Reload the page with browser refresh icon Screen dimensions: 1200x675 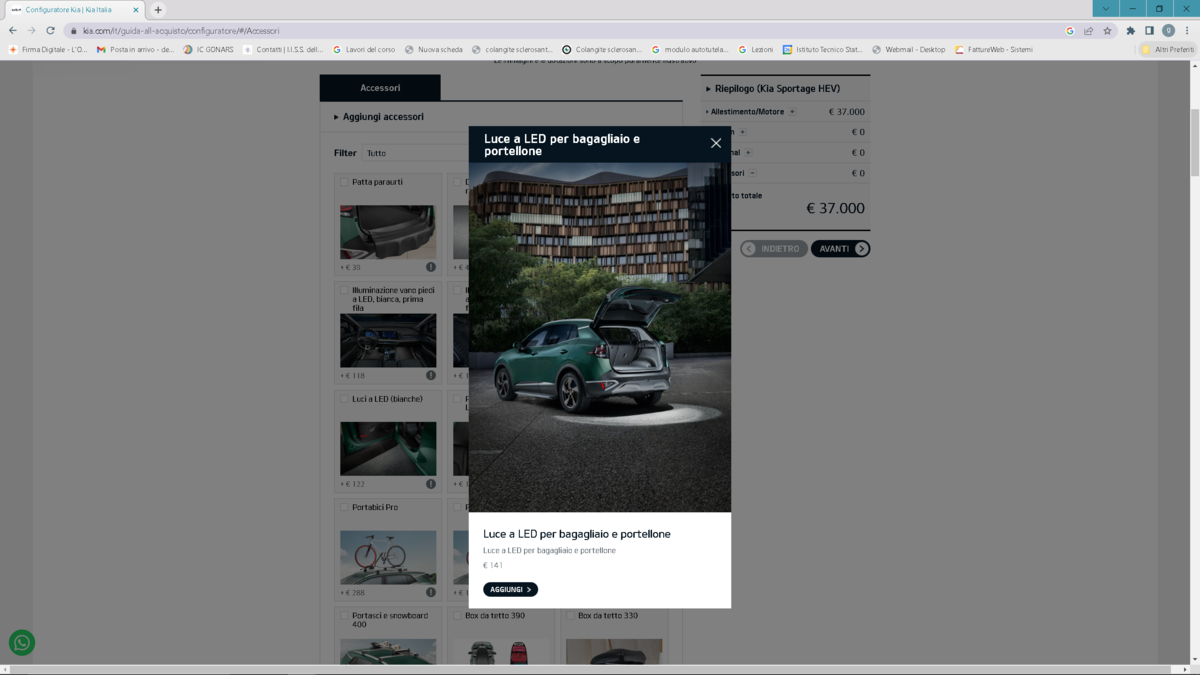pyautogui.click(x=50, y=31)
